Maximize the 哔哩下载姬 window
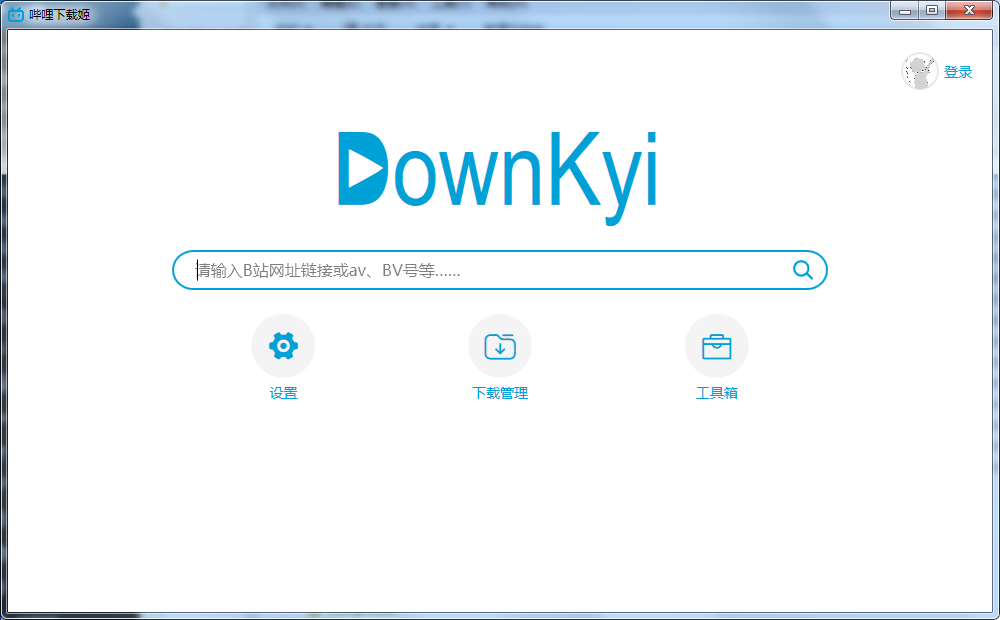Image resolution: width=1000 pixels, height=620 pixels. click(x=932, y=11)
